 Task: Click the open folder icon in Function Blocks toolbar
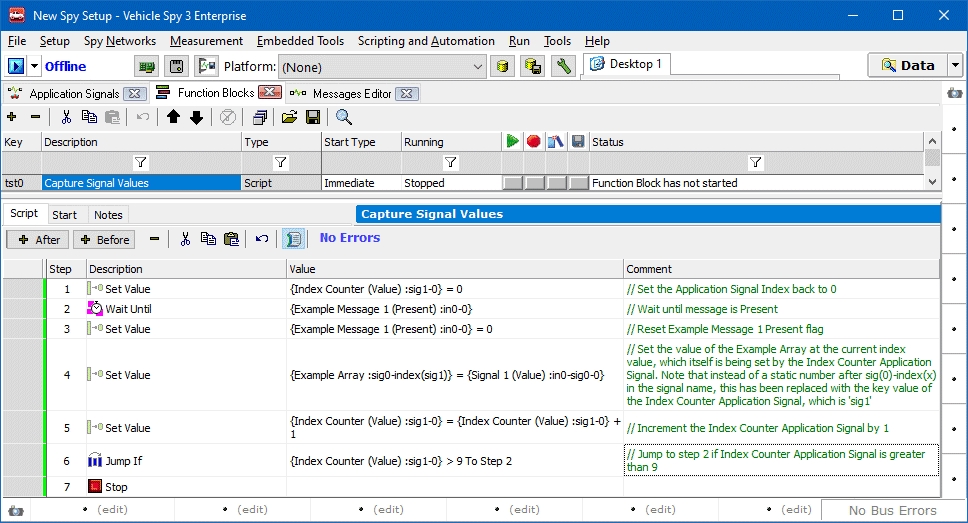[x=289, y=117]
